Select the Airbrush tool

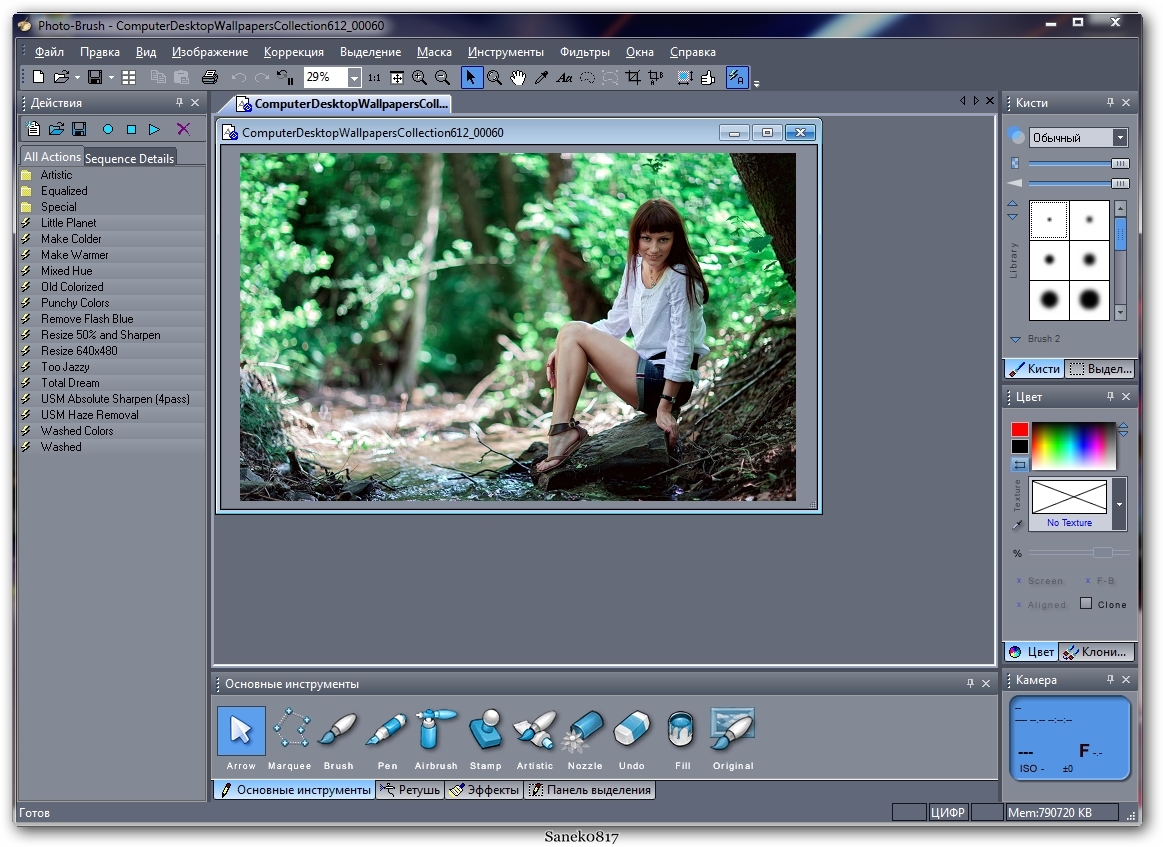(x=436, y=731)
